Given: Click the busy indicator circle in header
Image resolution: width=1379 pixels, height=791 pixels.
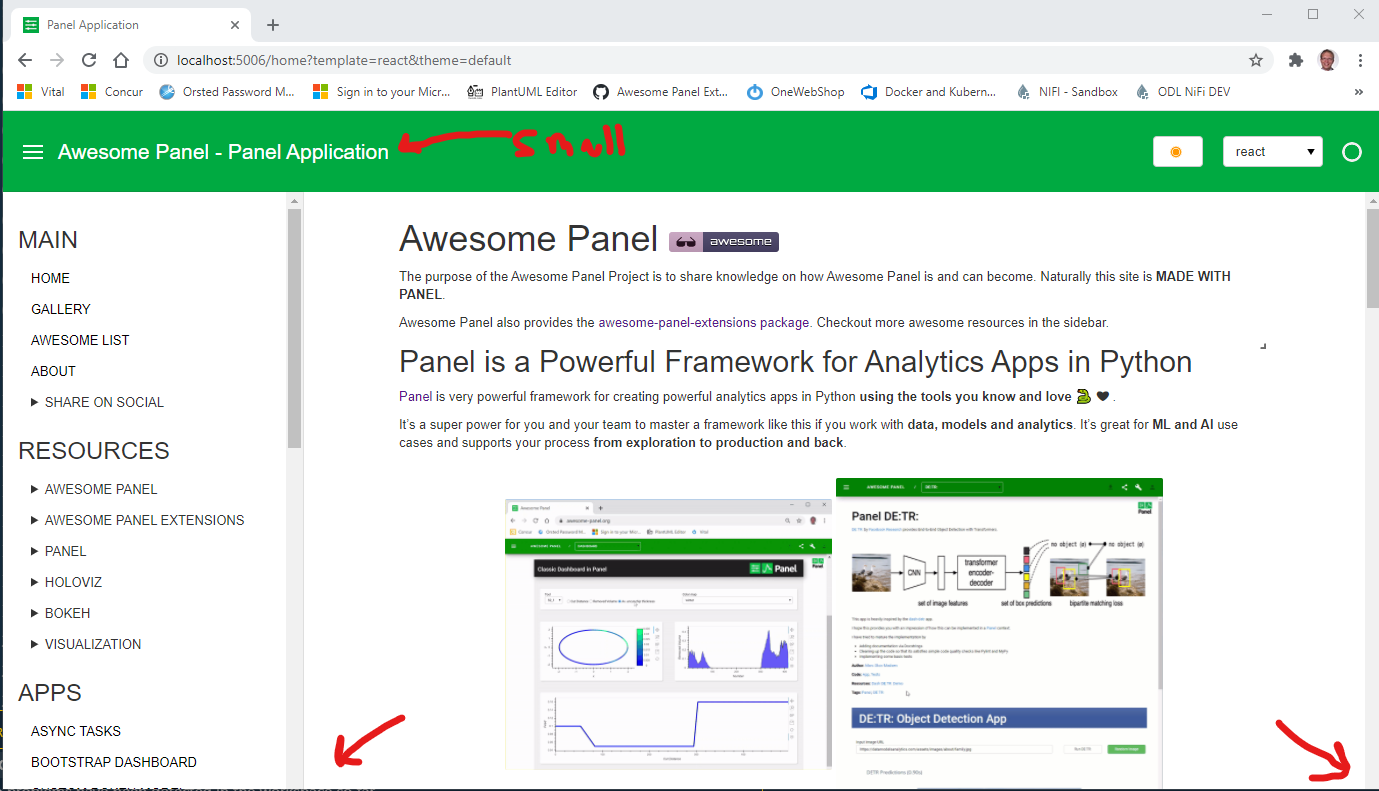Looking at the screenshot, I should tap(1352, 152).
